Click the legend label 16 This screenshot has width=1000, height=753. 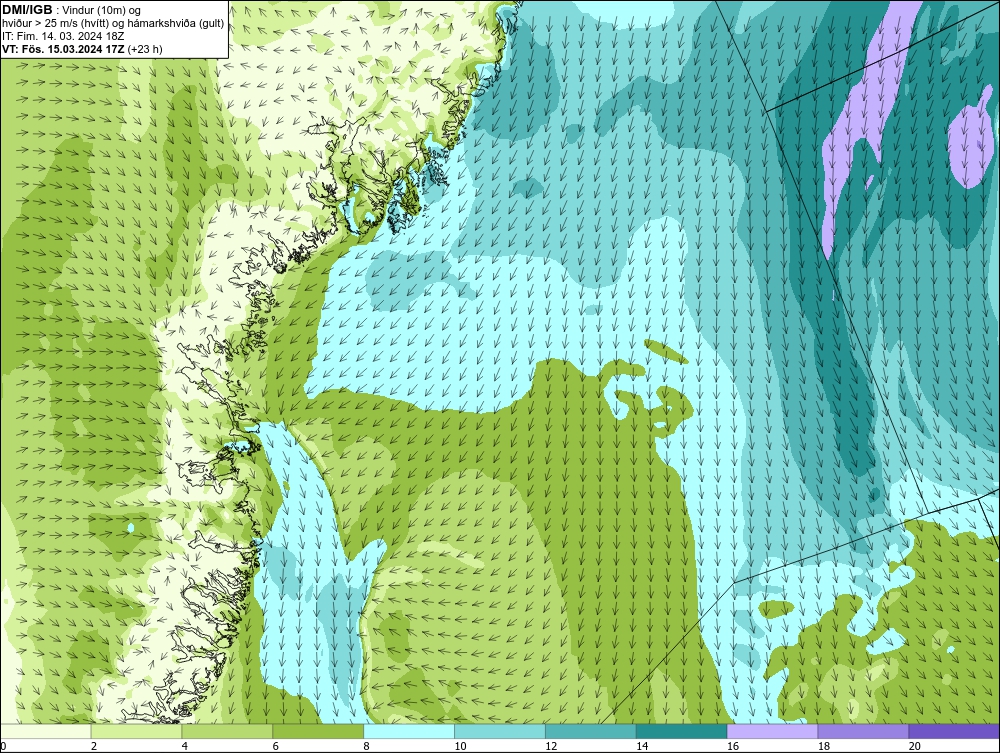tap(733, 746)
